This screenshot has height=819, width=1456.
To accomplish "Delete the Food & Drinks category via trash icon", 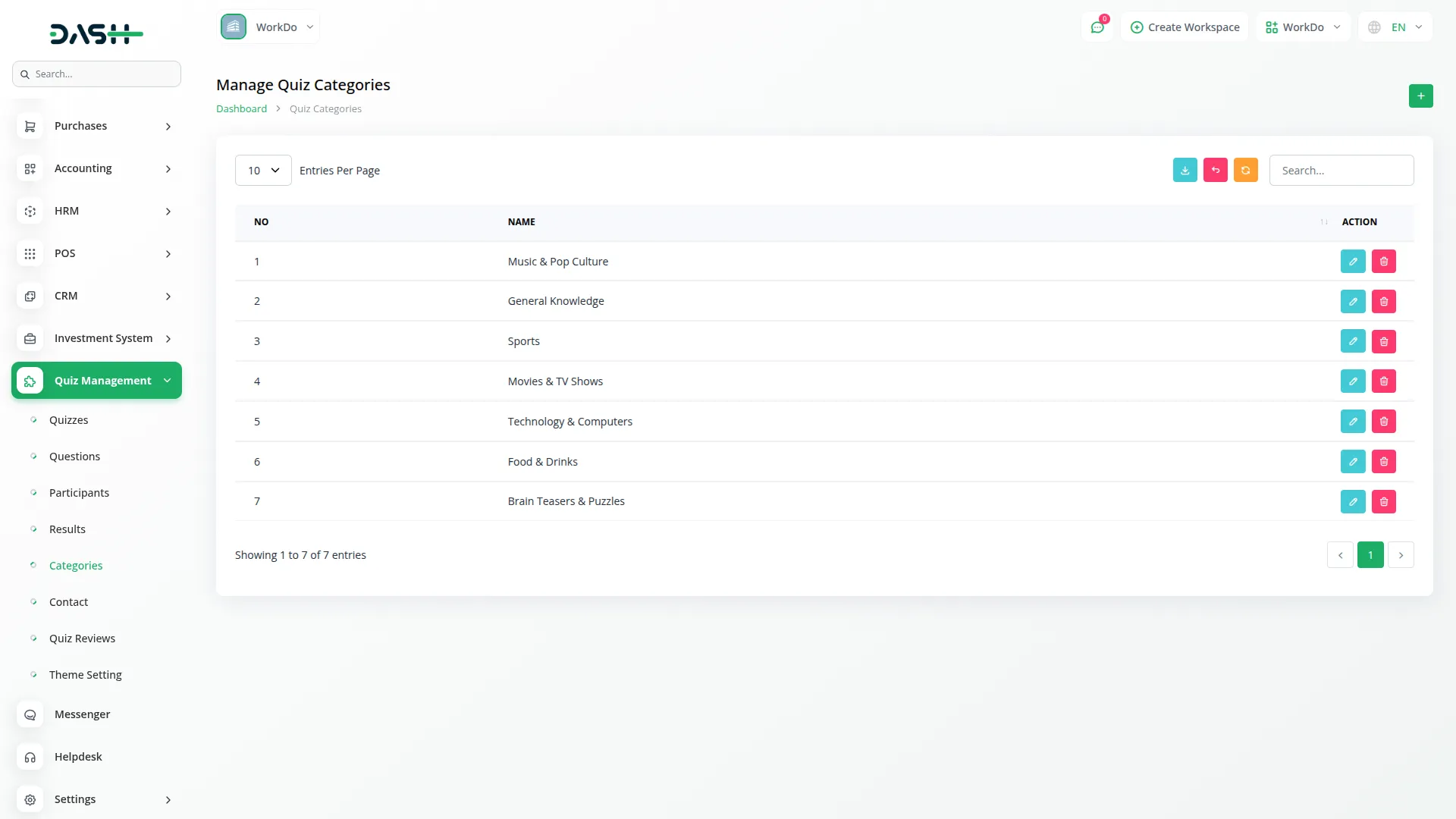I will click(1384, 461).
